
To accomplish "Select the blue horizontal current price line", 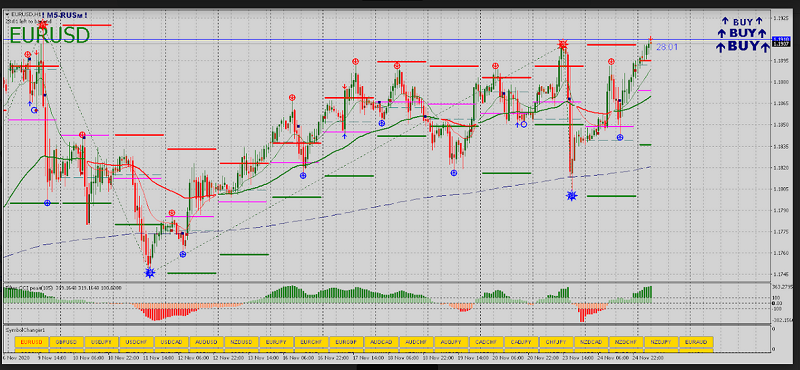I will (388, 39).
